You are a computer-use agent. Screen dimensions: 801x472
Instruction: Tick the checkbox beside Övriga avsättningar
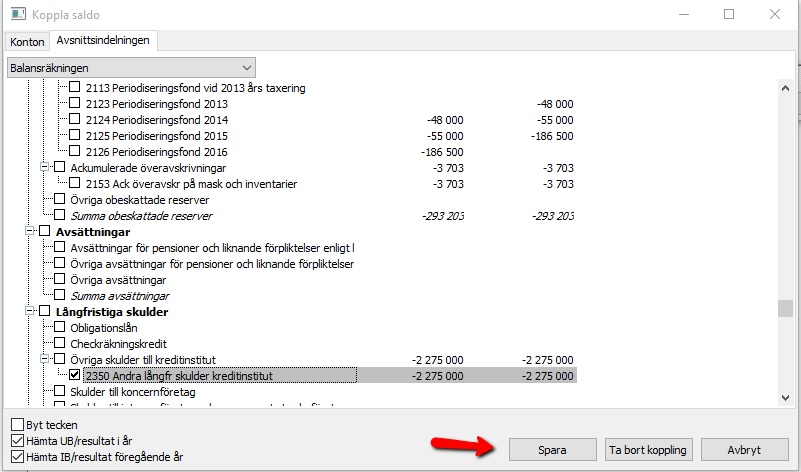60,279
